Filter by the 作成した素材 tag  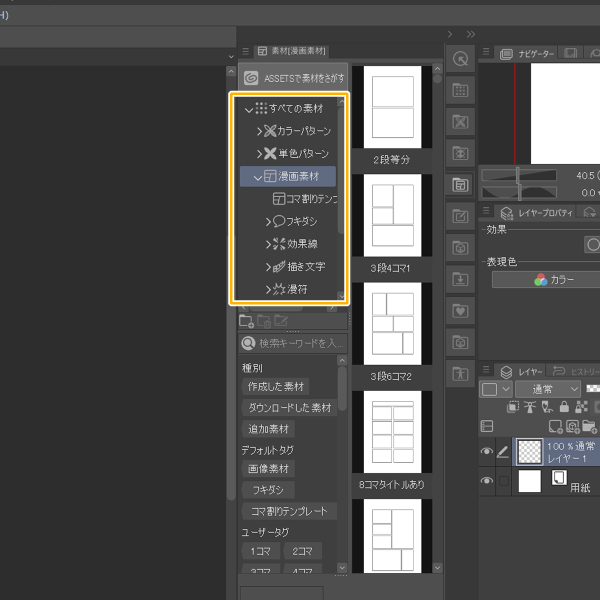(276, 386)
